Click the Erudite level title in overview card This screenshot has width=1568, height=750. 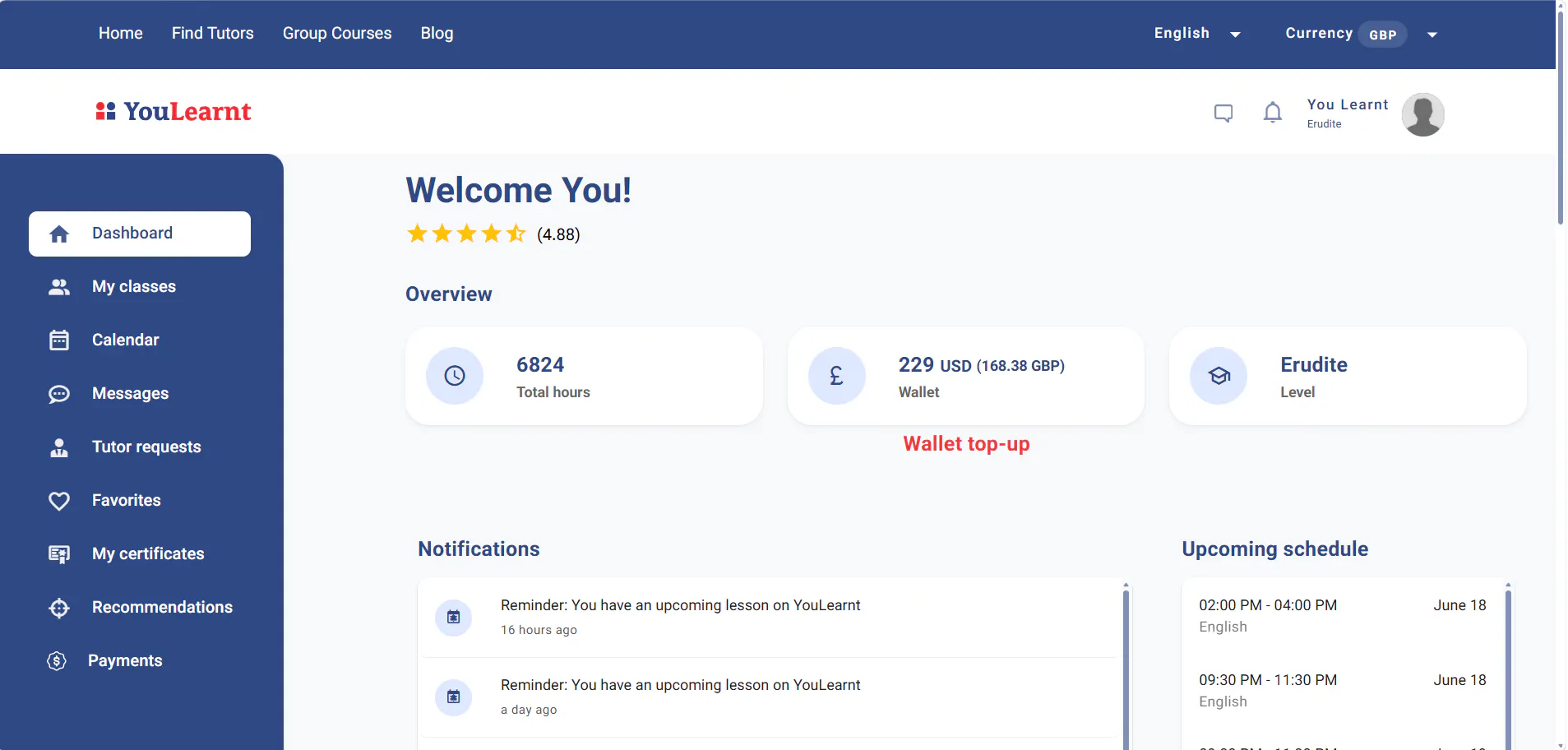tap(1314, 365)
